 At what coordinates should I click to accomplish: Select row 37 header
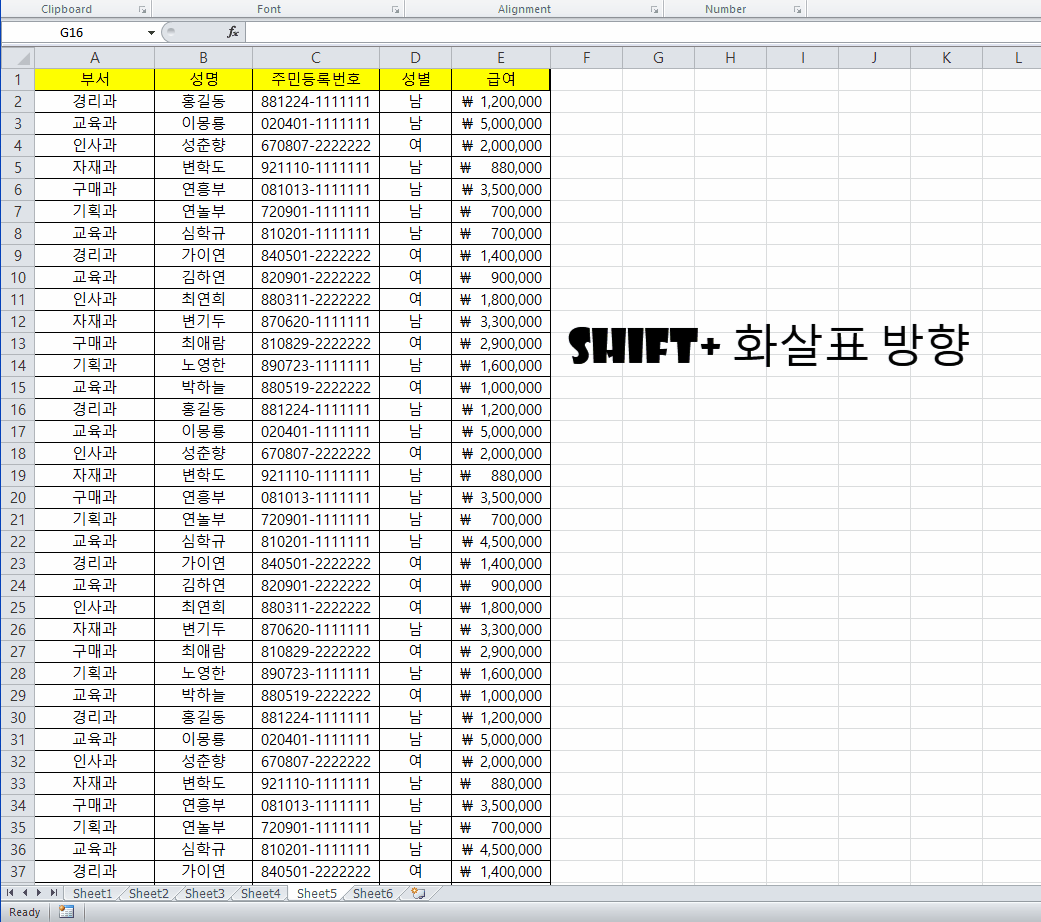click(x=18, y=872)
